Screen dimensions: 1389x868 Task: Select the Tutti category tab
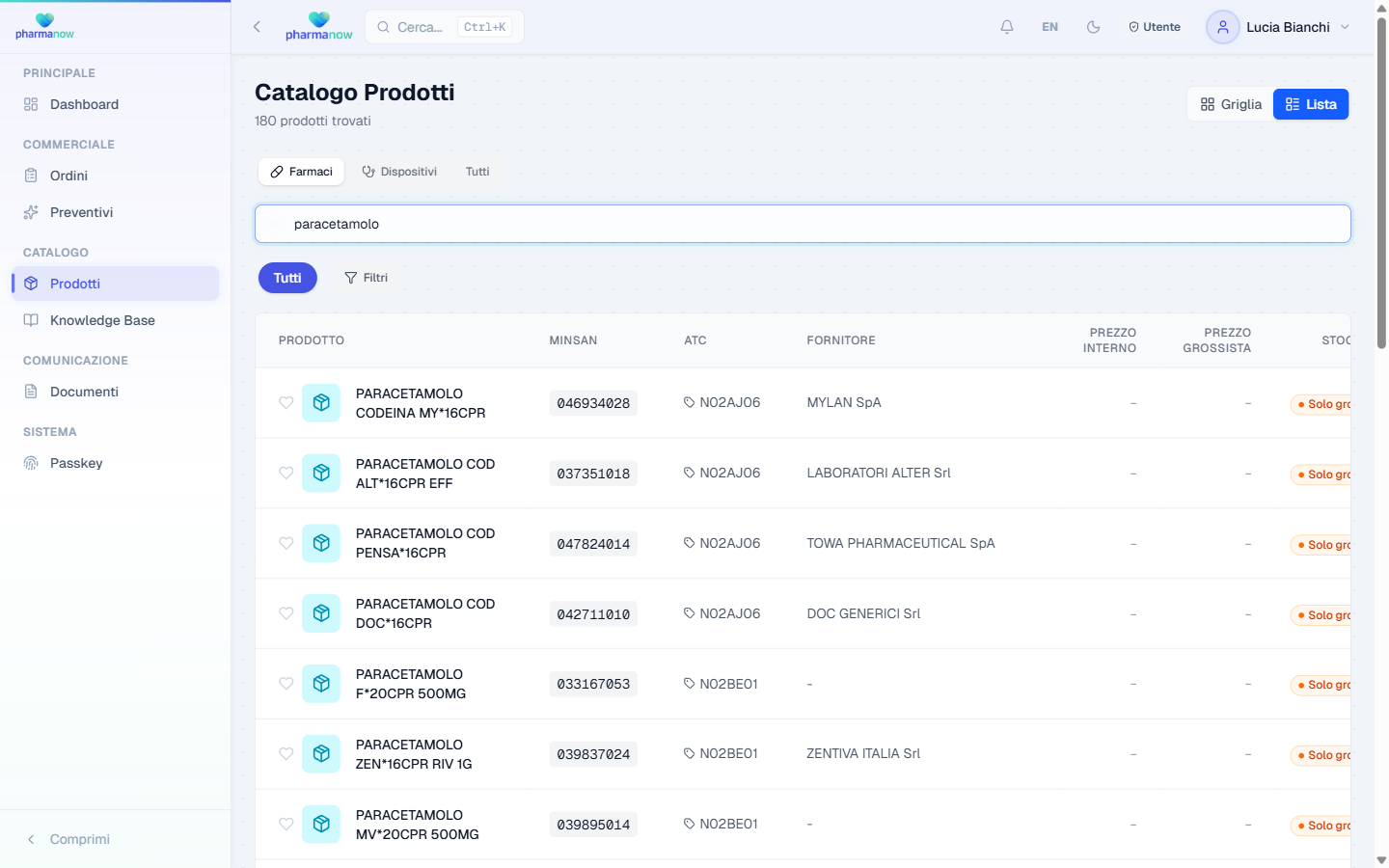tap(477, 172)
